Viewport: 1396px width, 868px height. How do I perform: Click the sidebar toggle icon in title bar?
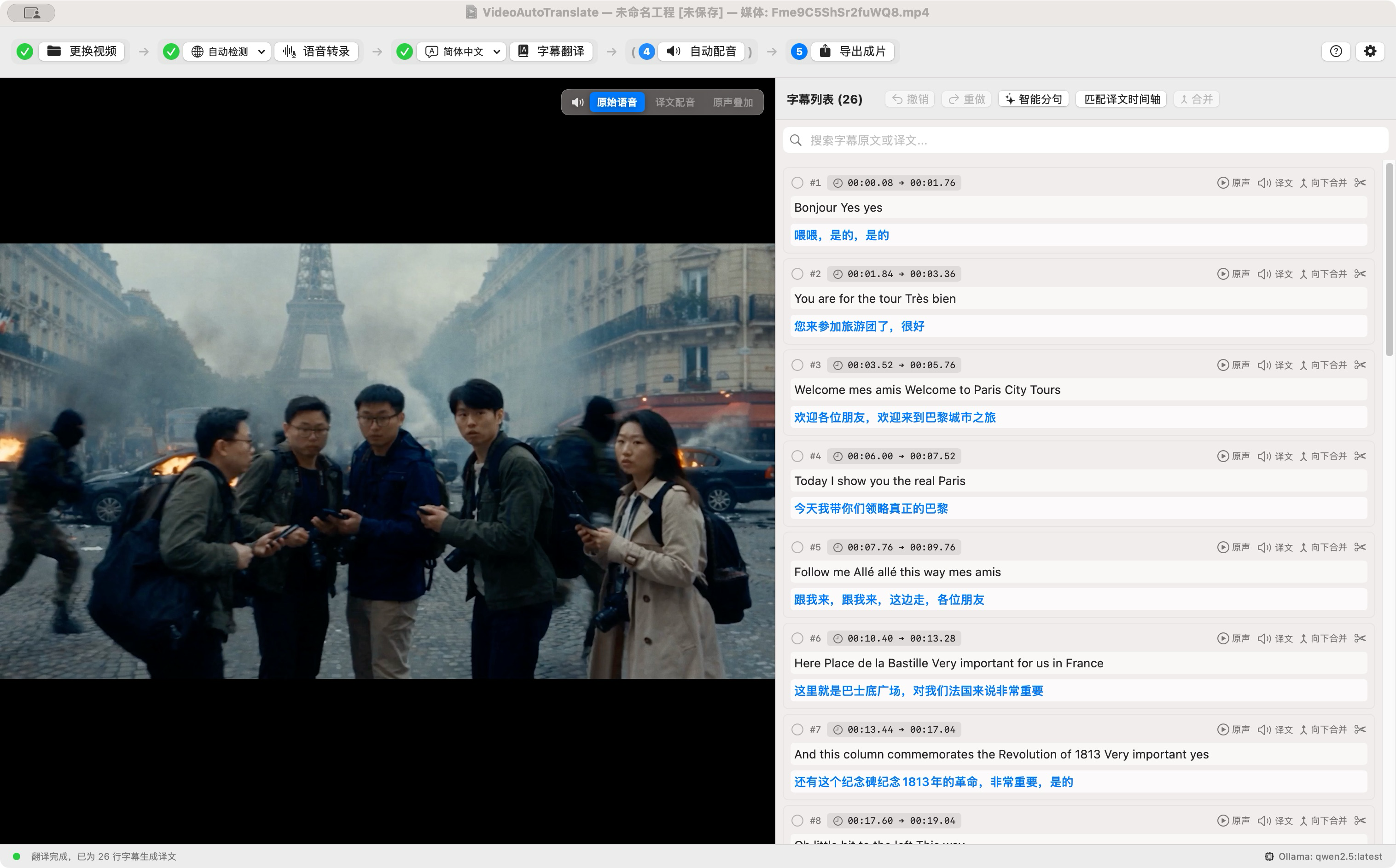click(x=32, y=12)
